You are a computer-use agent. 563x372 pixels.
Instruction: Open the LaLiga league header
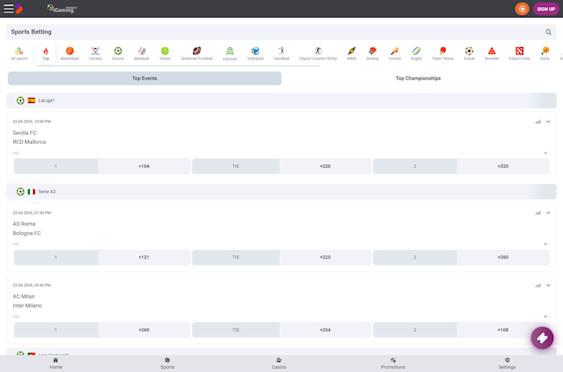coord(282,101)
